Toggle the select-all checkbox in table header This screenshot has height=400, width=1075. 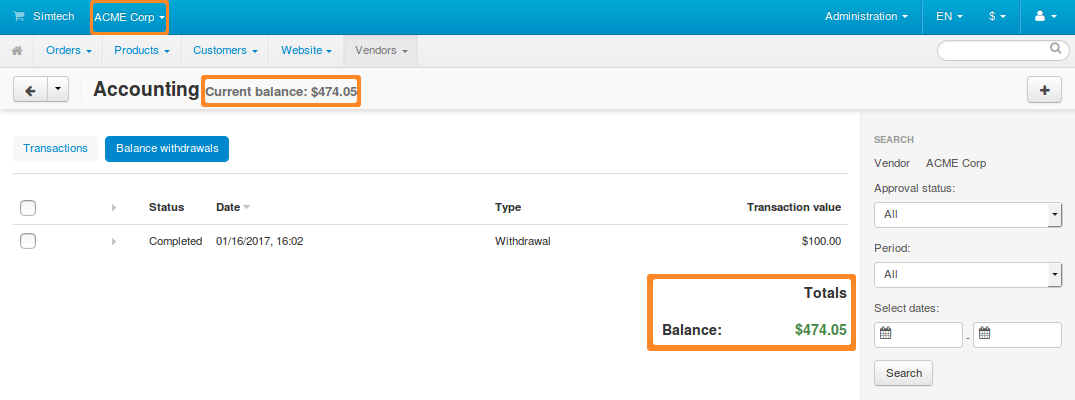point(28,207)
